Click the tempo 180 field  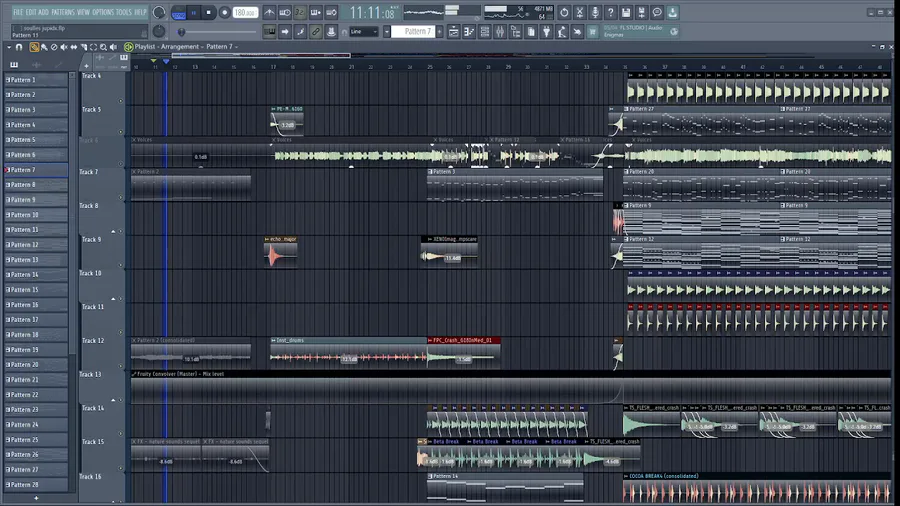[245, 13]
